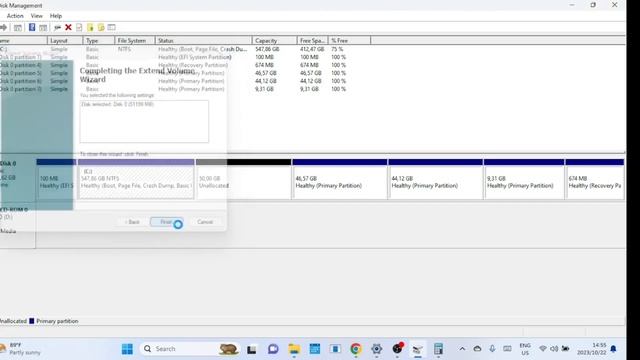Click the Back button in the wizard

click(132, 222)
